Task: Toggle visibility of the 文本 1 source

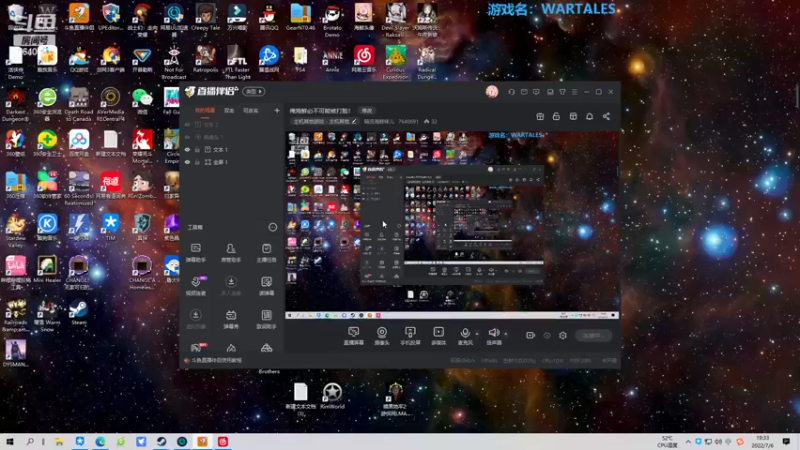Action: pyautogui.click(x=187, y=149)
